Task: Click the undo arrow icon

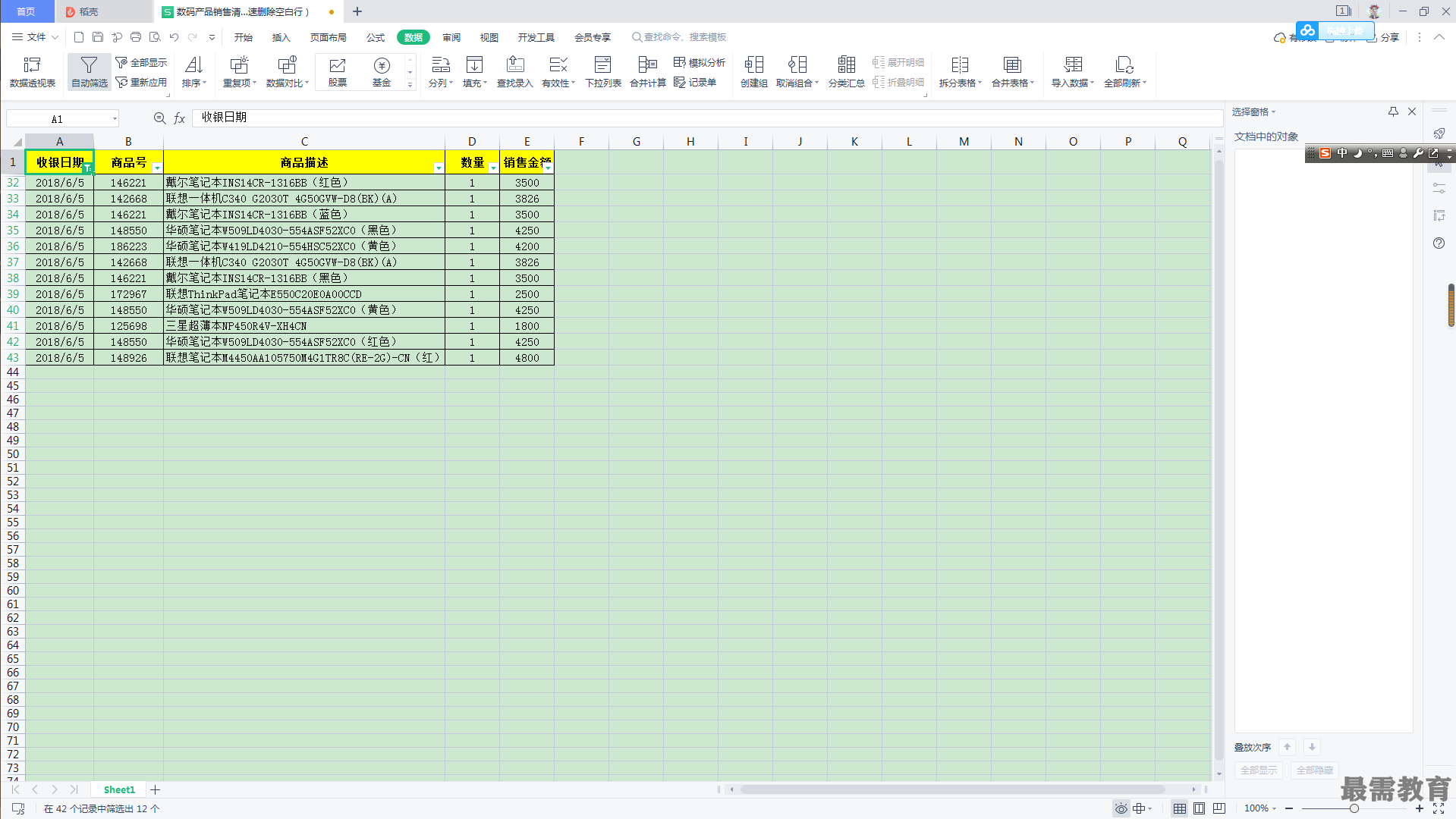Action: 174,37
